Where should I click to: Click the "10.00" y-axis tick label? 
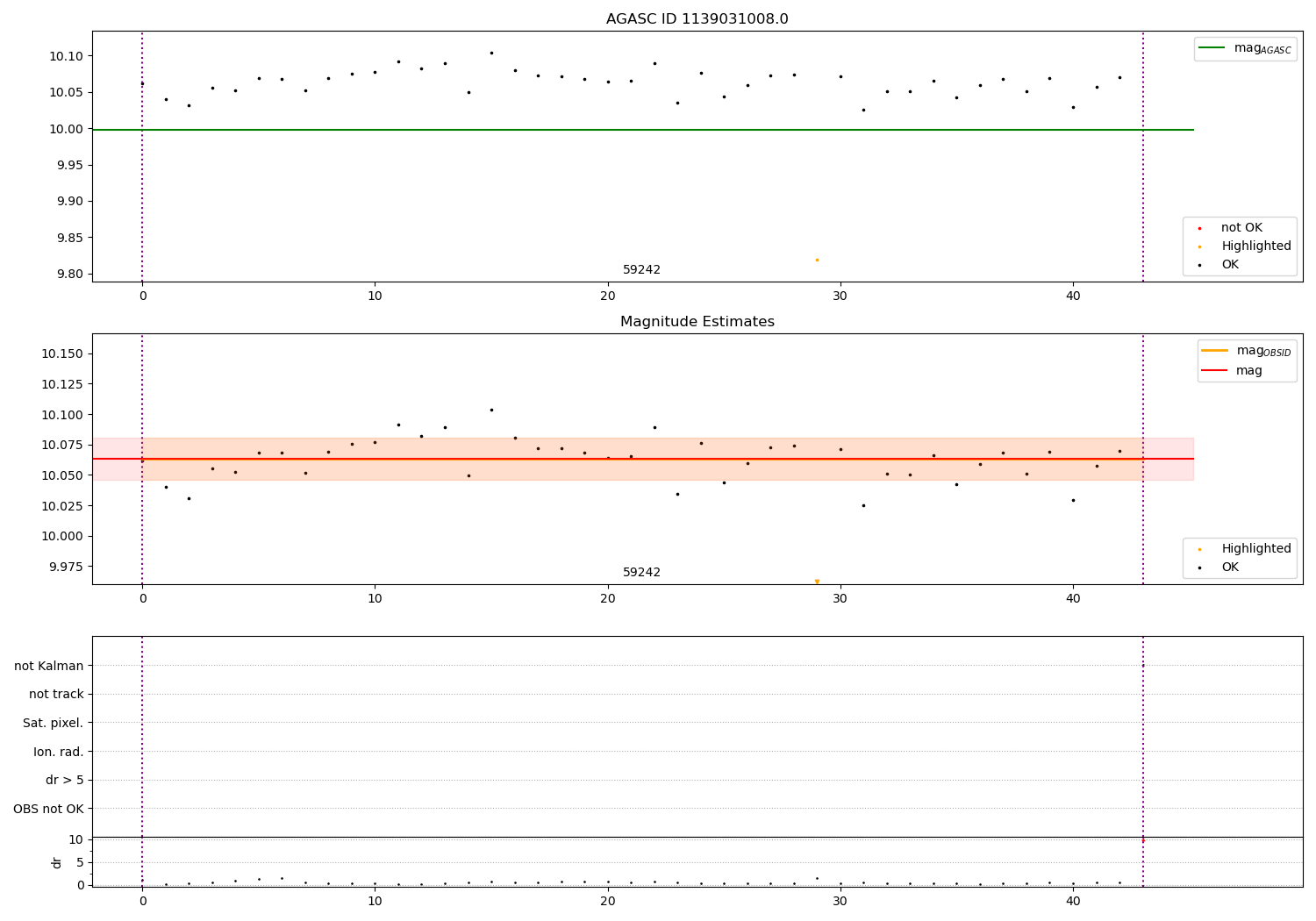coord(66,130)
